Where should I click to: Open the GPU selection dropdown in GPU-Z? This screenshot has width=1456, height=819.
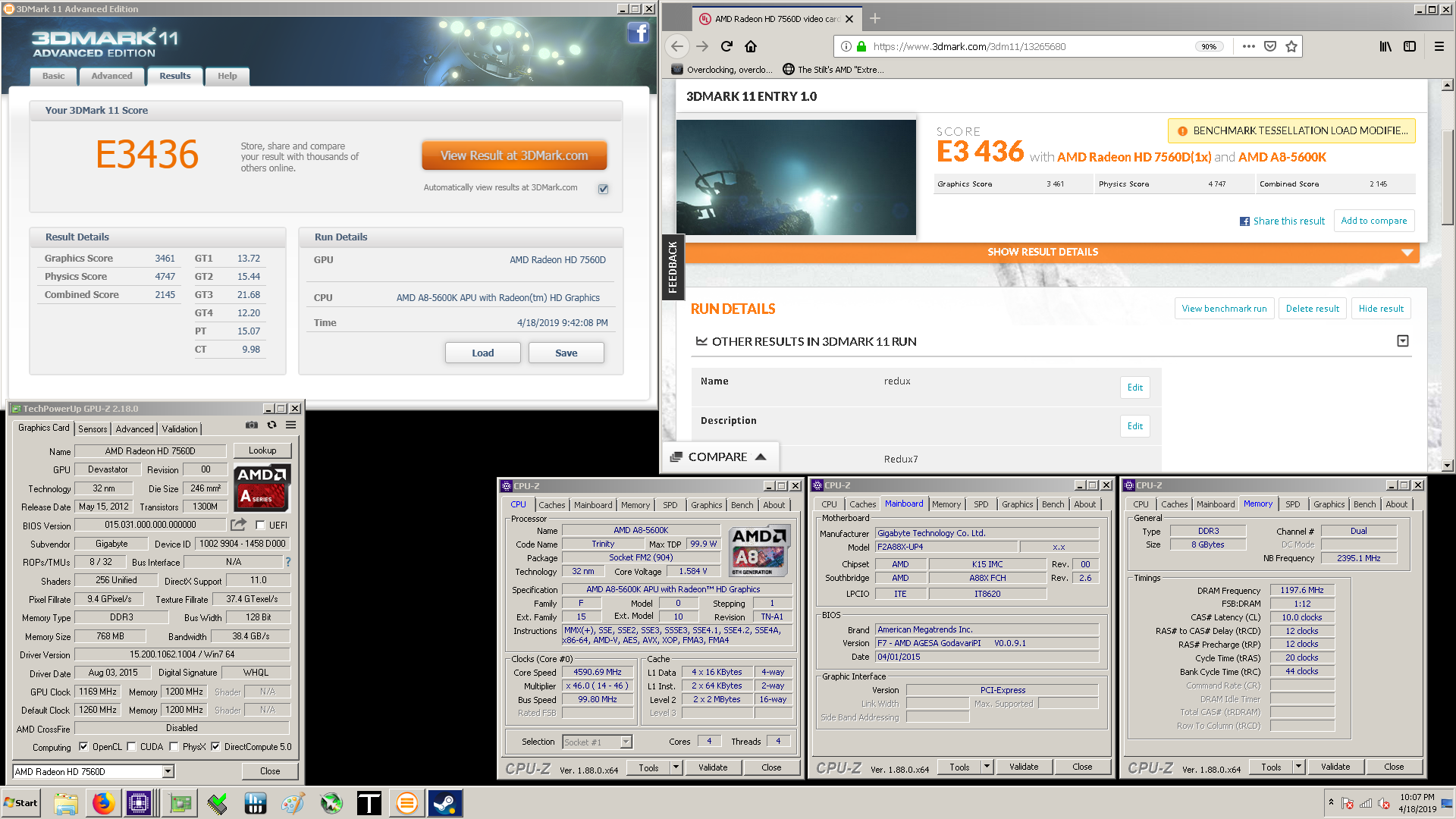[168, 771]
